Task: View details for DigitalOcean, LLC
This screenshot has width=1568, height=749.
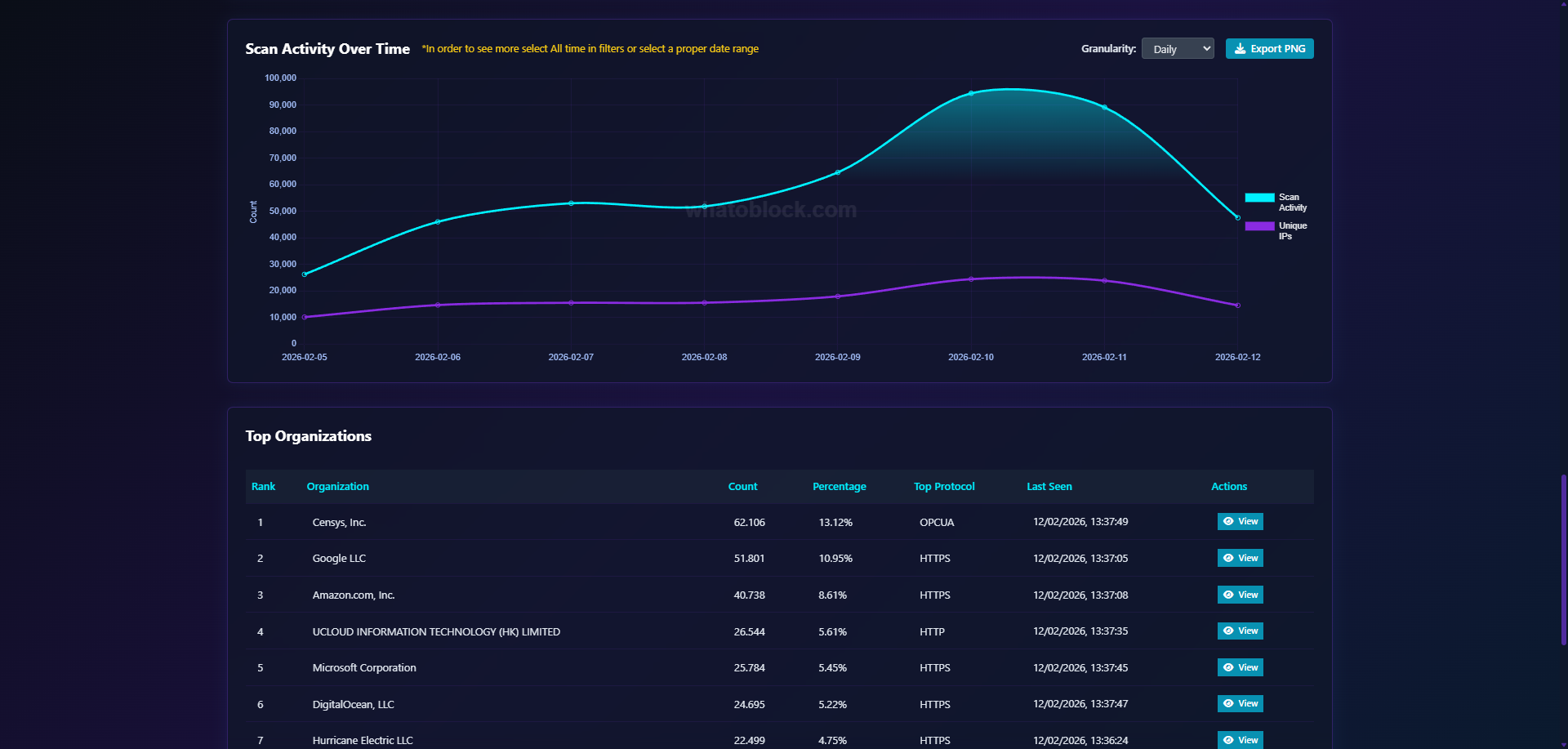Action: coord(1240,703)
